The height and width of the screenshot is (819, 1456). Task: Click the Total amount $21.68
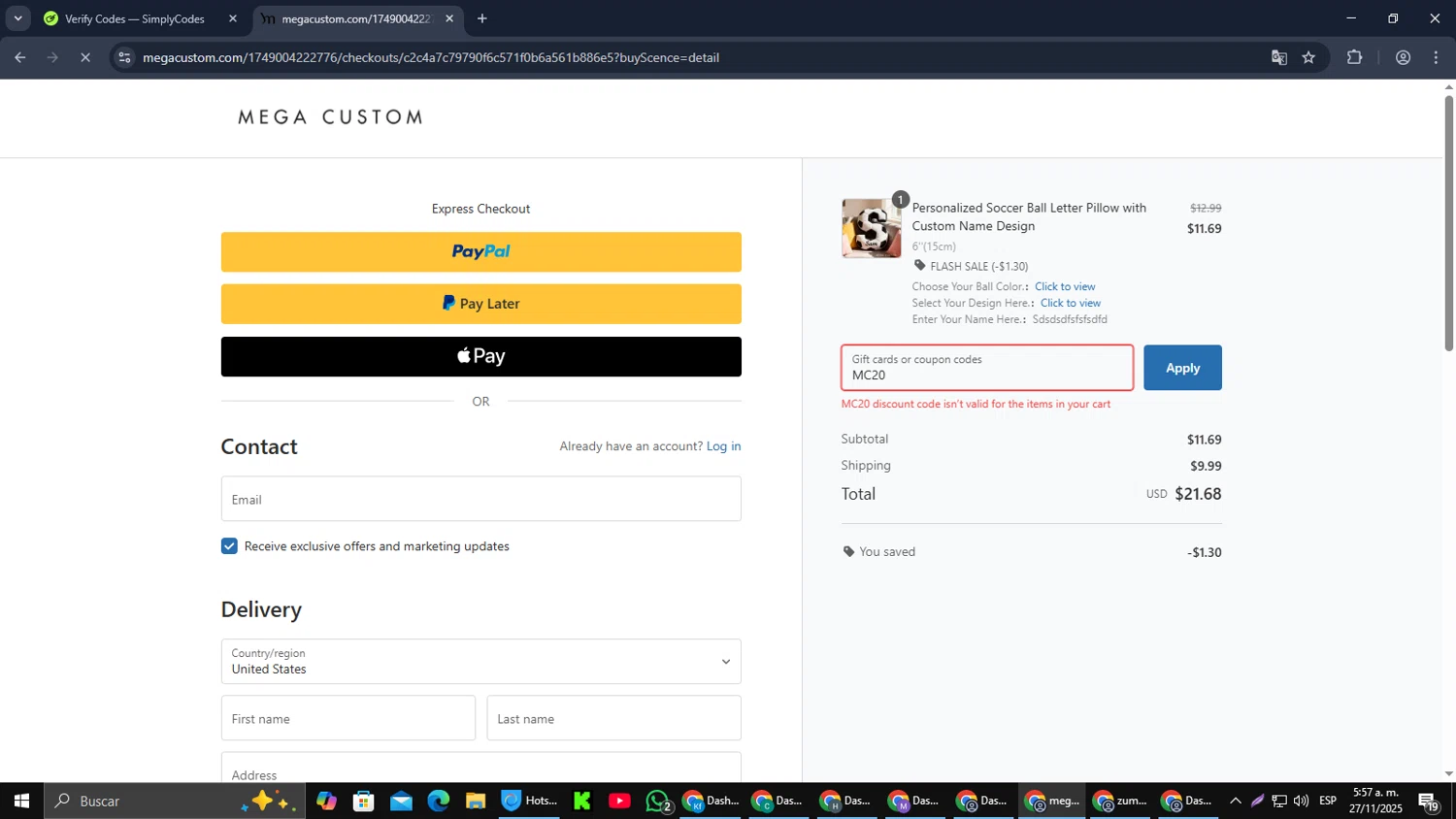click(1198, 494)
